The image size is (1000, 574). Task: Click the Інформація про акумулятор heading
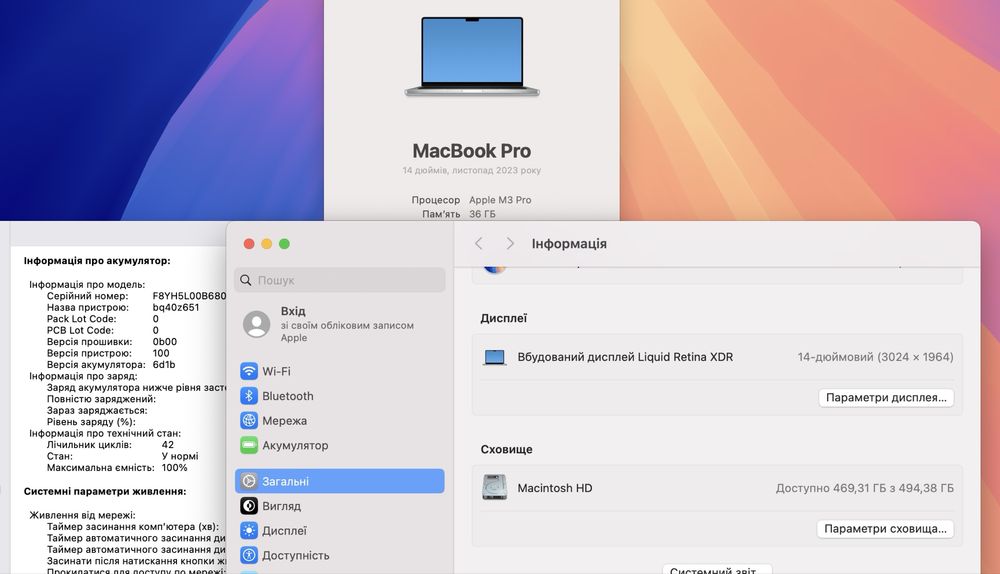pyautogui.click(x=97, y=261)
